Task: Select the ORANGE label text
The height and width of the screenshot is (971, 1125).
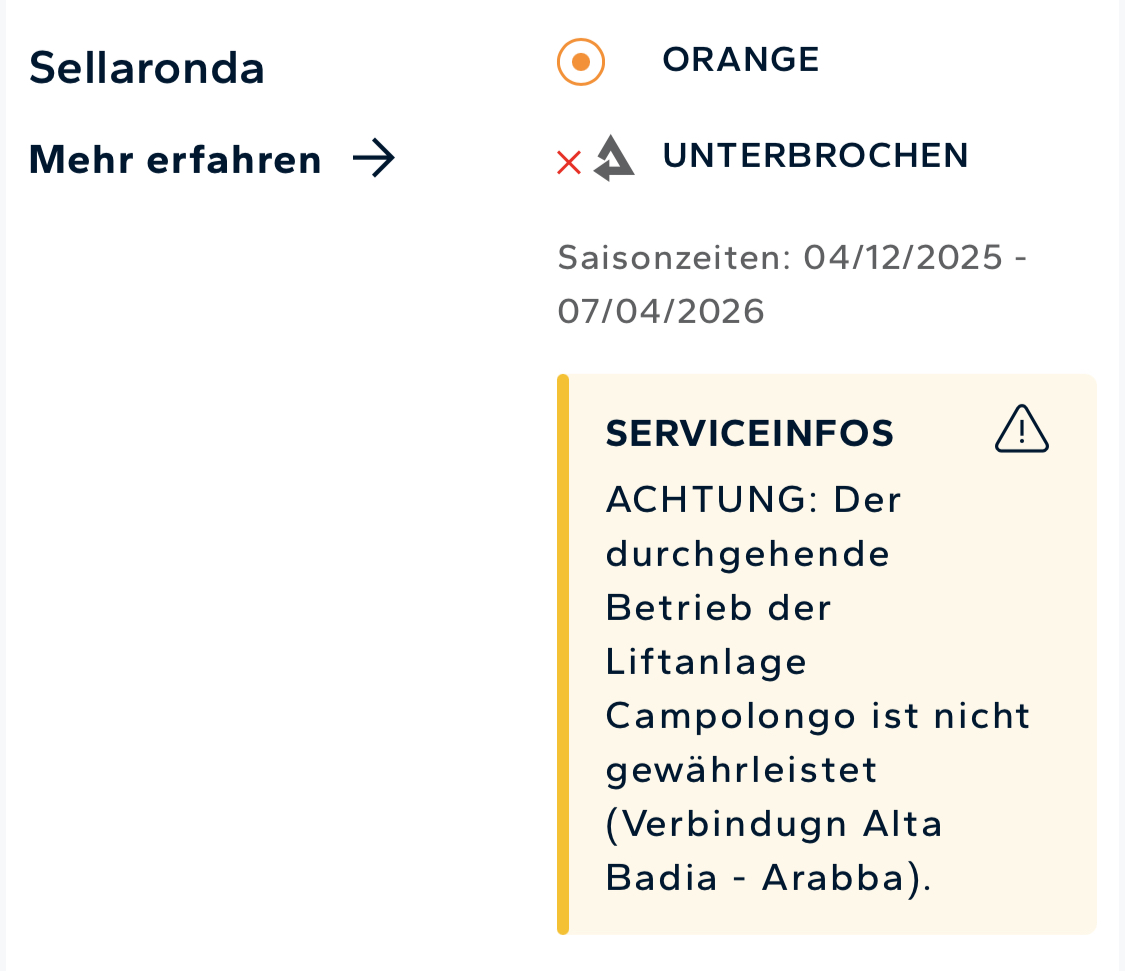Action: (x=741, y=60)
